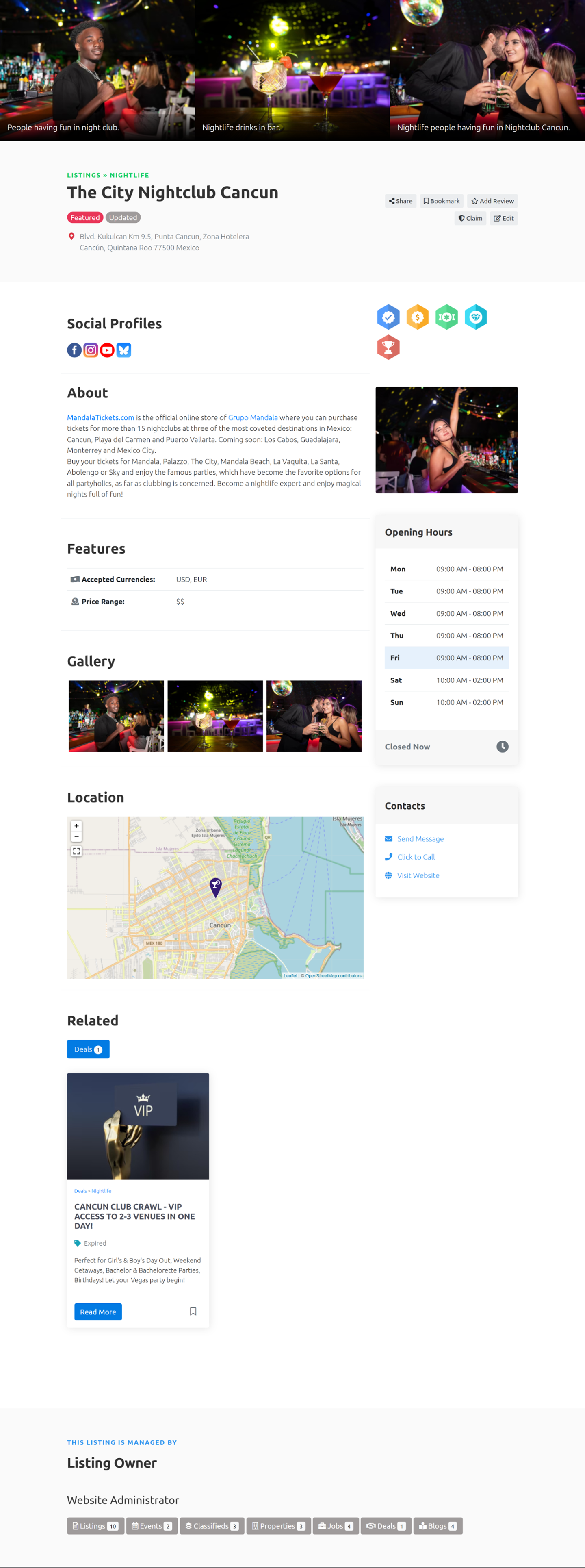
Task: Click the Sat 10:00 AM - 02:00 PM row
Action: (447, 680)
